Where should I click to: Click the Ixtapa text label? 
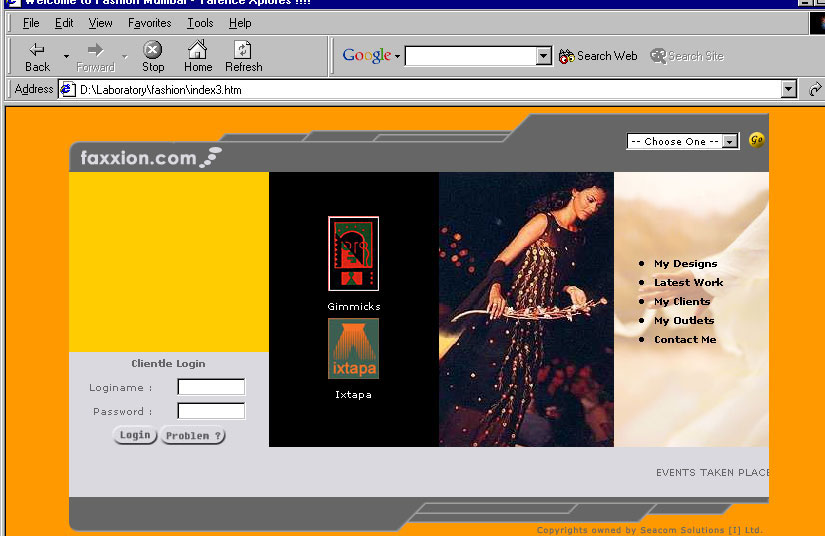(x=353, y=395)
